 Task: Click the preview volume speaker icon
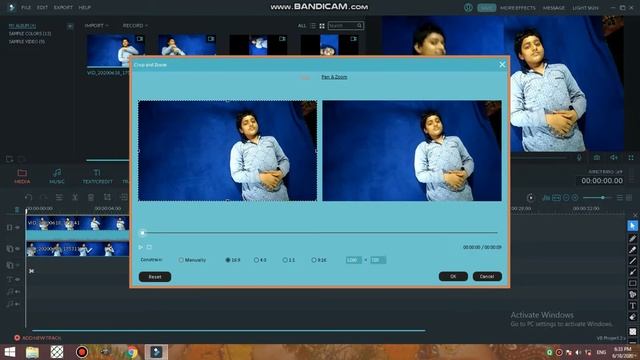coord(613,158)
